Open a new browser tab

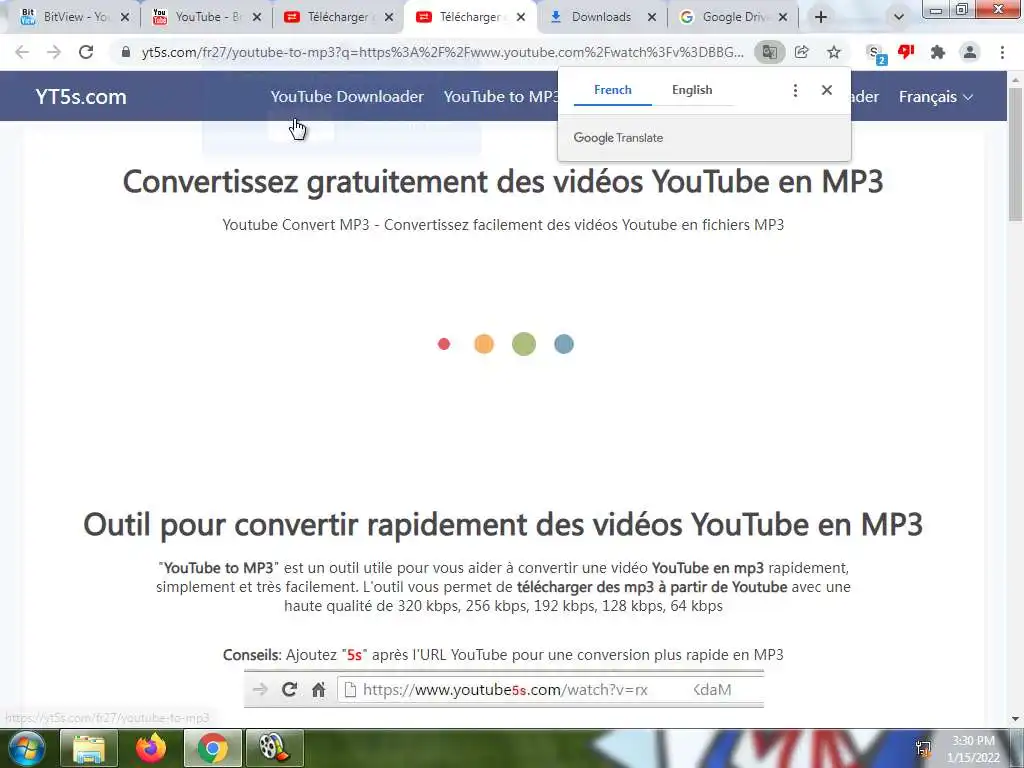(x=821, y=17)
